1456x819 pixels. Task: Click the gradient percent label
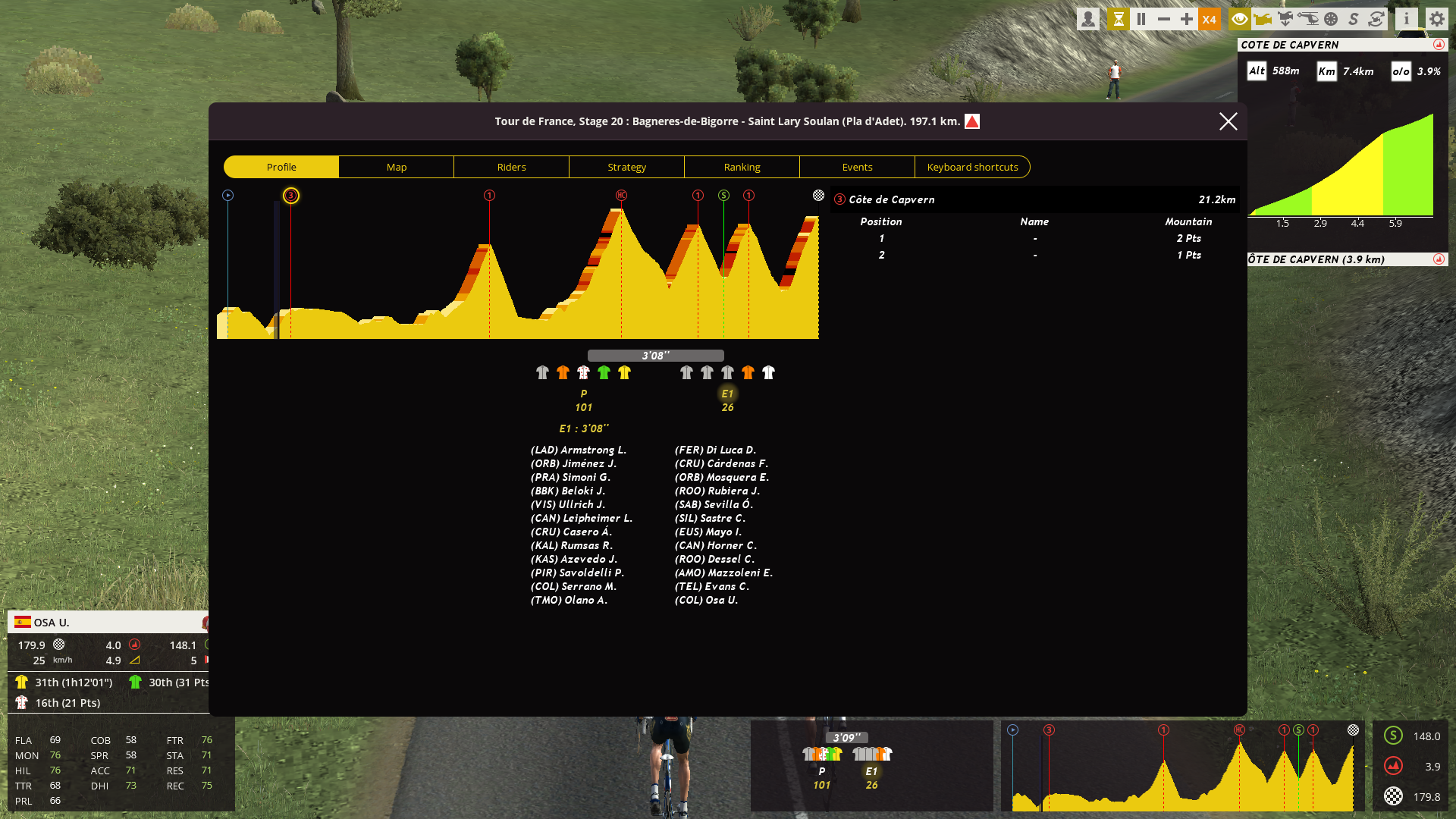1401,71
